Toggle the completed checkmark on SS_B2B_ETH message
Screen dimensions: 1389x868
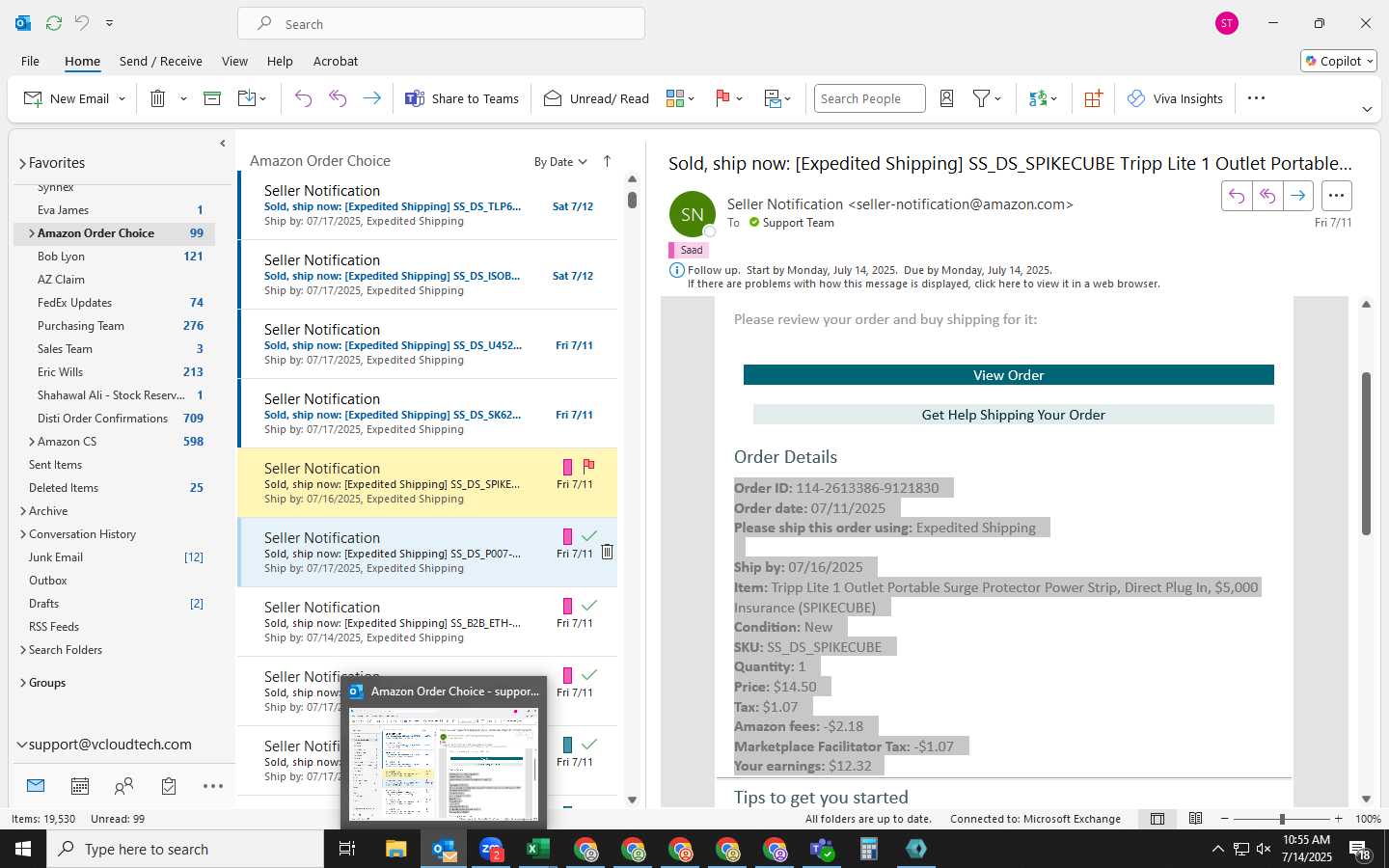[589, 606]
